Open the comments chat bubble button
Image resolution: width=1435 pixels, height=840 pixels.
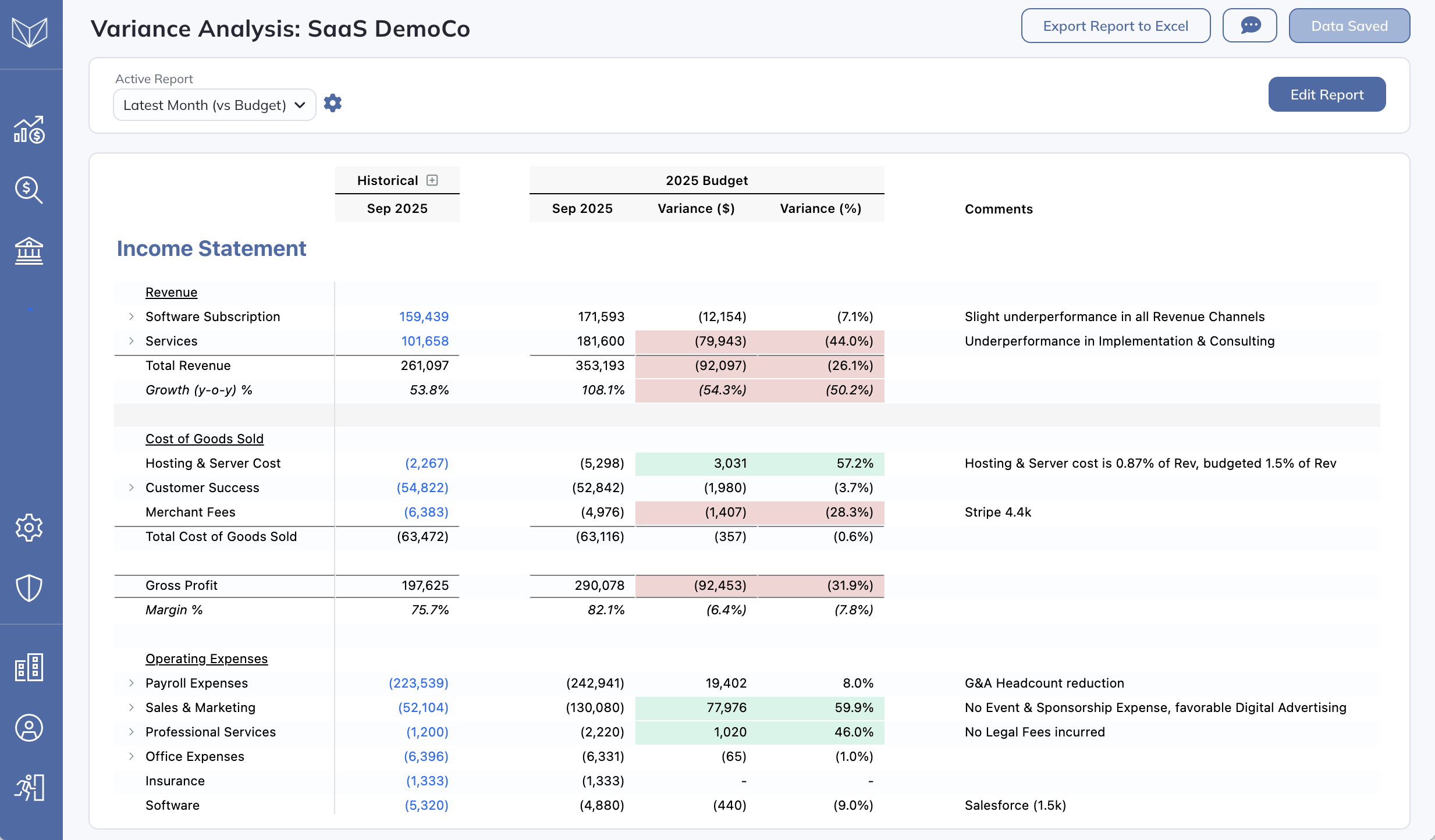[x=1249, y=26]
